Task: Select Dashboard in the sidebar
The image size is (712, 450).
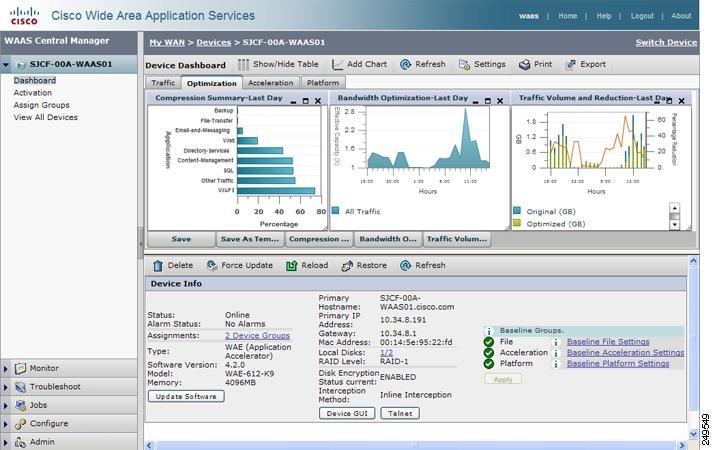Action: [35, 80]
